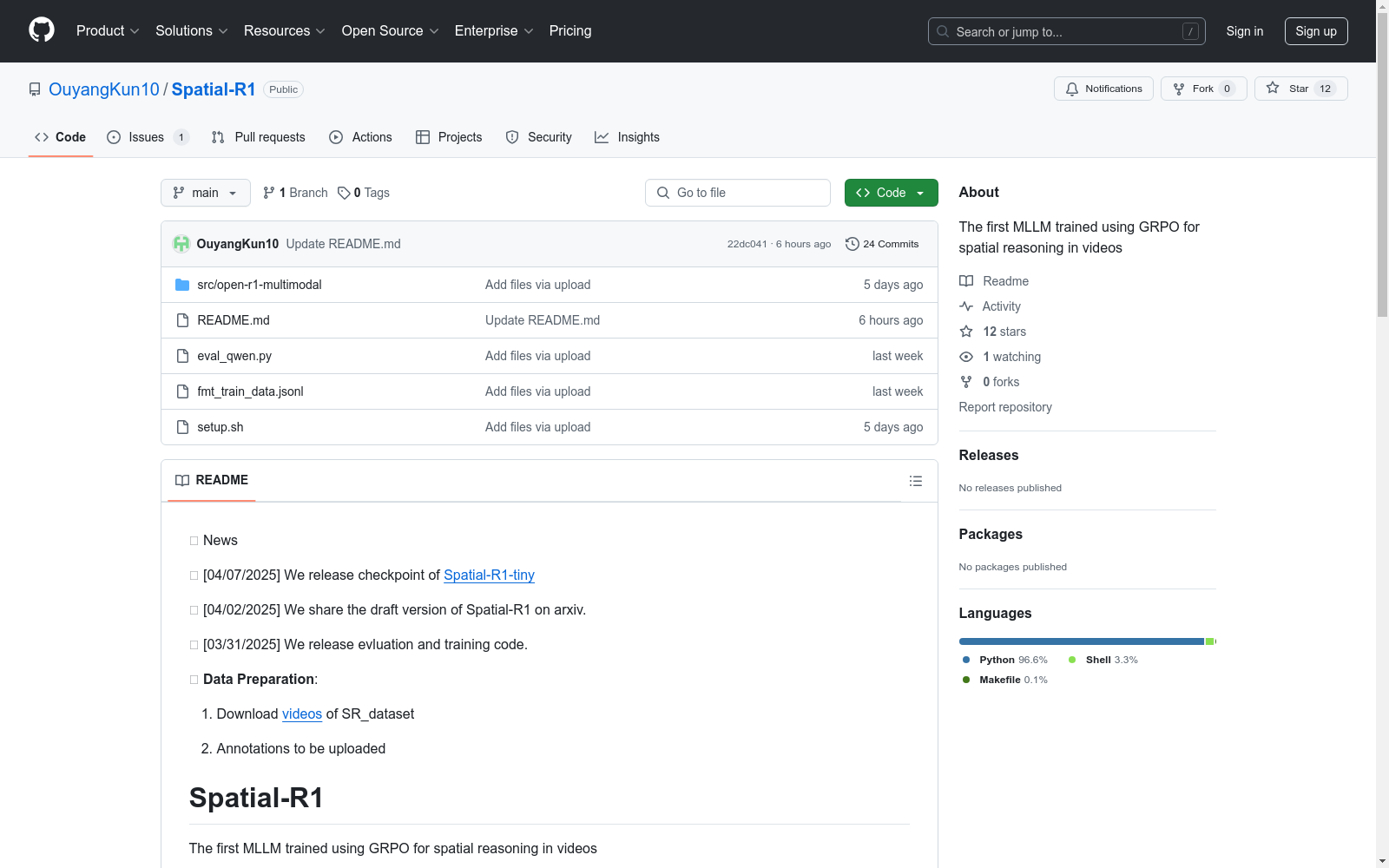Open the 22dc041 commit hash link
This screenshot has width=1389, height=868.
[x=747, y=244]
